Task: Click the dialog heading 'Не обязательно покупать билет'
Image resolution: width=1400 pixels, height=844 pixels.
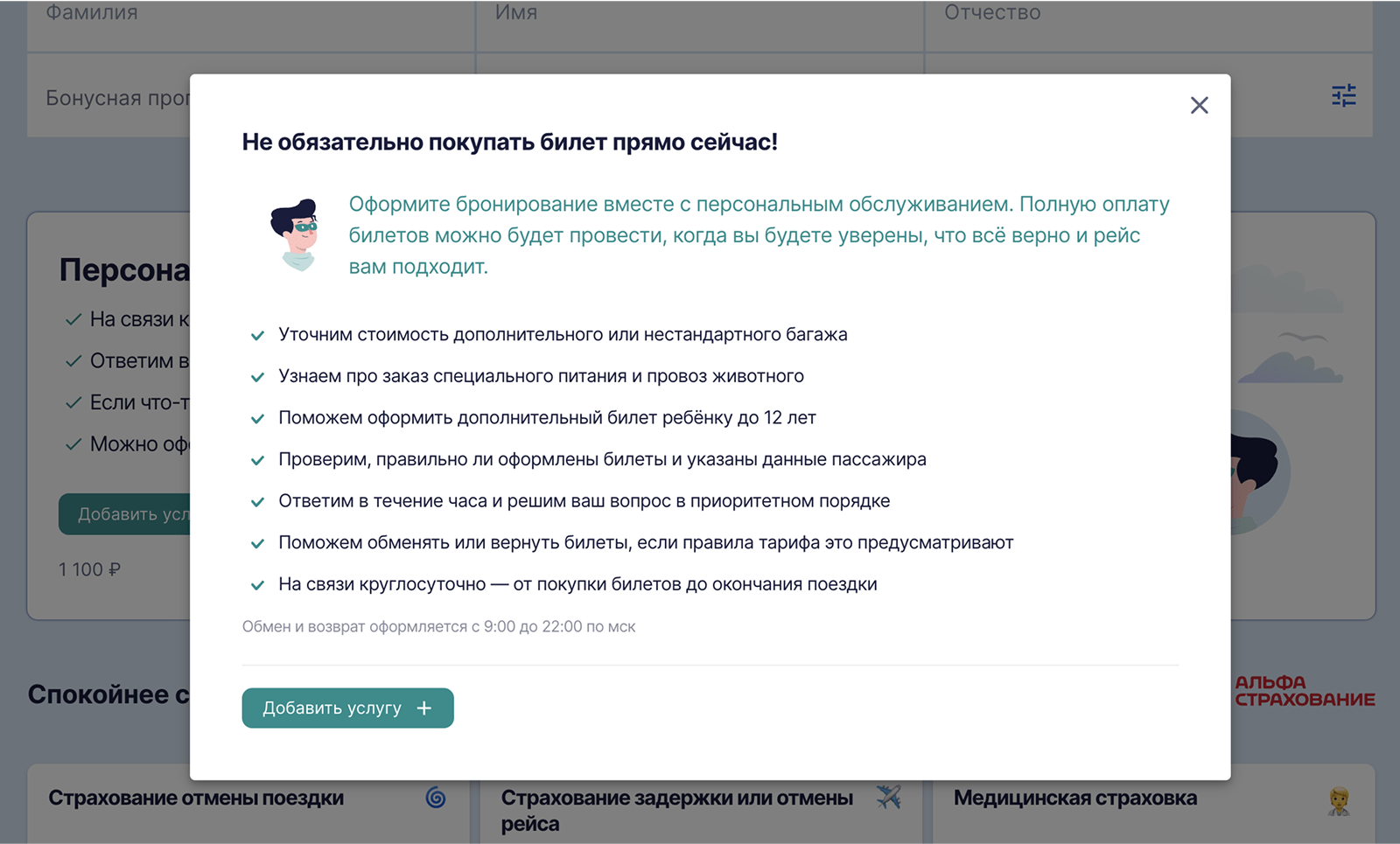Action: [x=510, y=142]
